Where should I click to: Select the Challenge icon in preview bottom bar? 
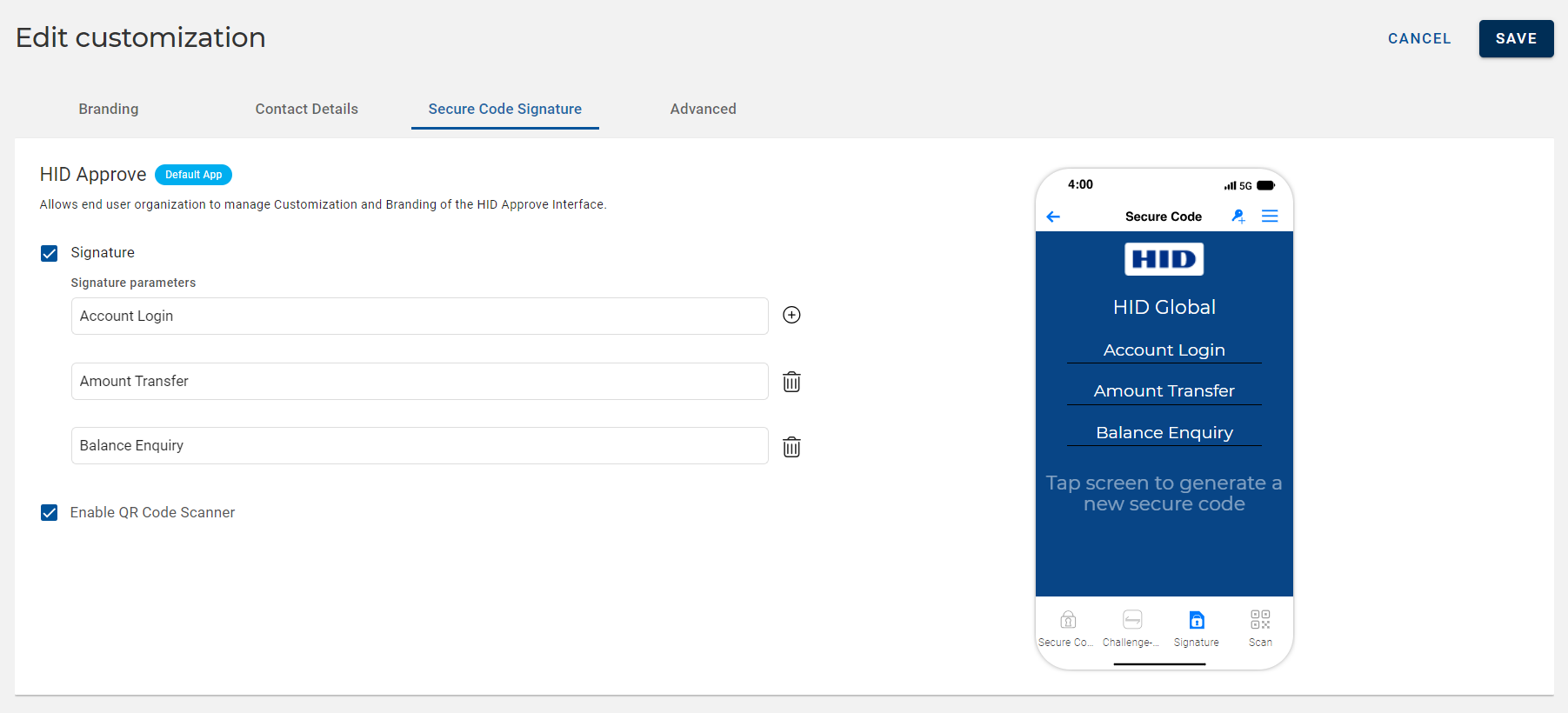click(x=1132, y=620)
